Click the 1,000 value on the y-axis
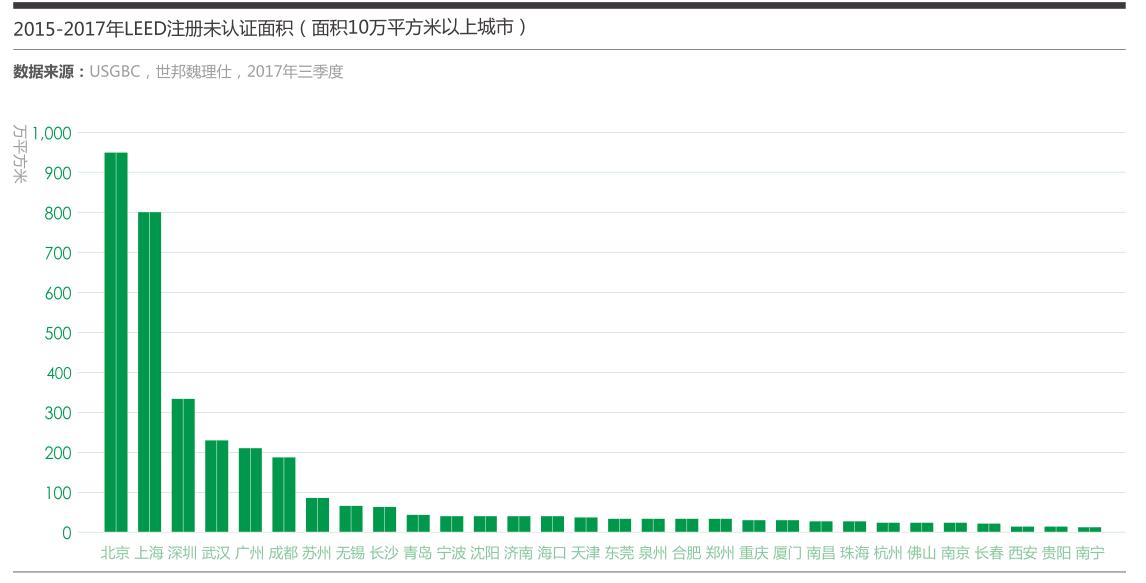1146x583 pixels. [51, 133]
